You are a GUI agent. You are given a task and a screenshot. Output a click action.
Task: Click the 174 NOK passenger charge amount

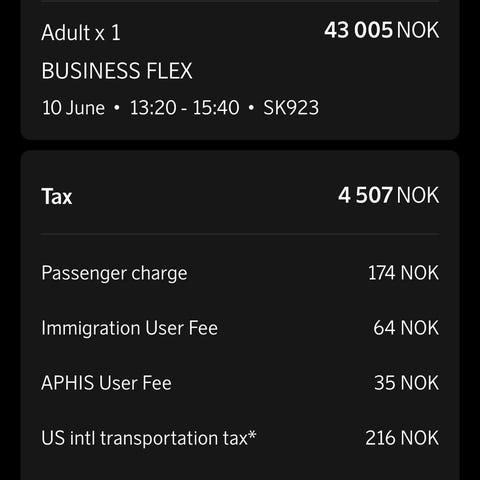click(x=403, y=273)
